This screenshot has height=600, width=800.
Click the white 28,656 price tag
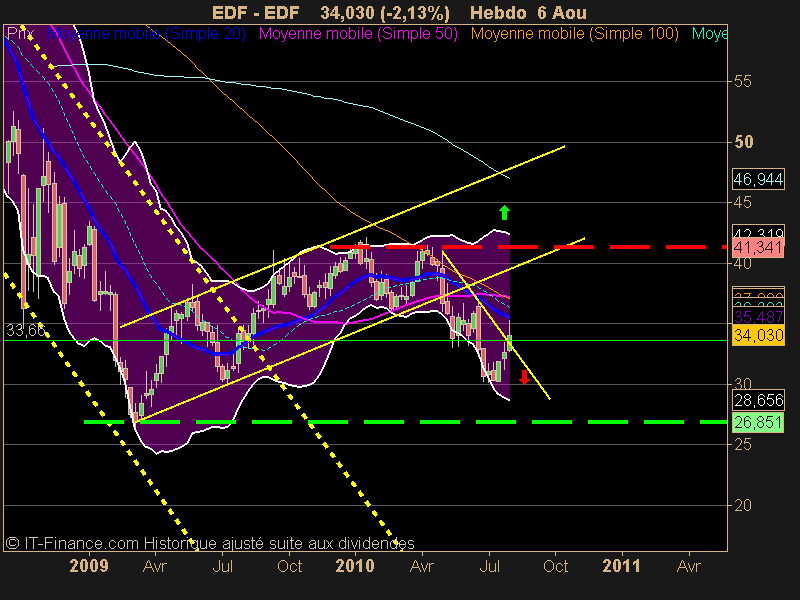pos(758,401)
